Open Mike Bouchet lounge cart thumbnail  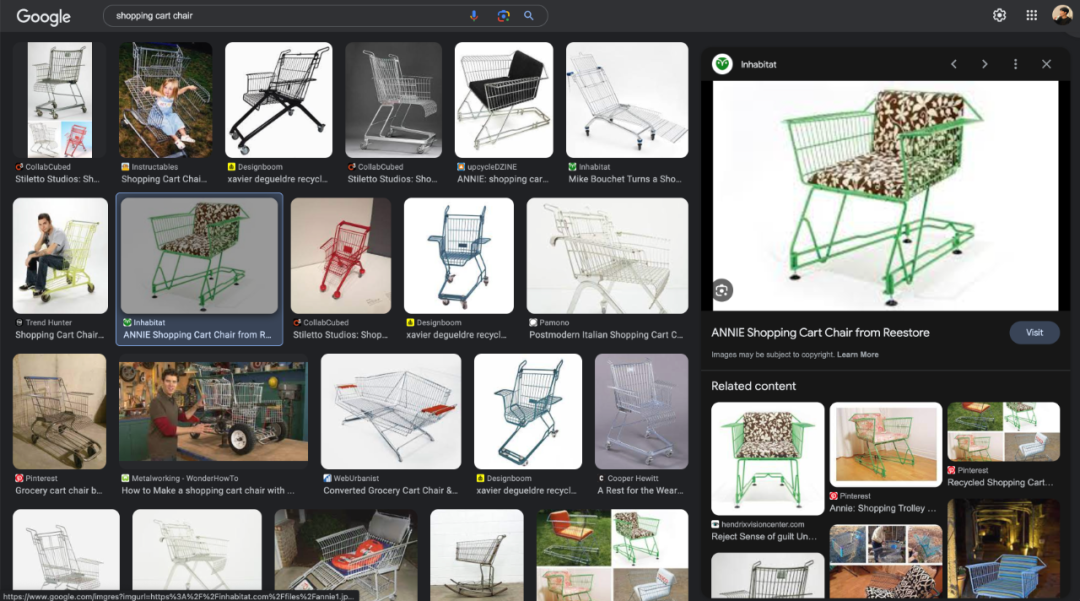(627, 101)
